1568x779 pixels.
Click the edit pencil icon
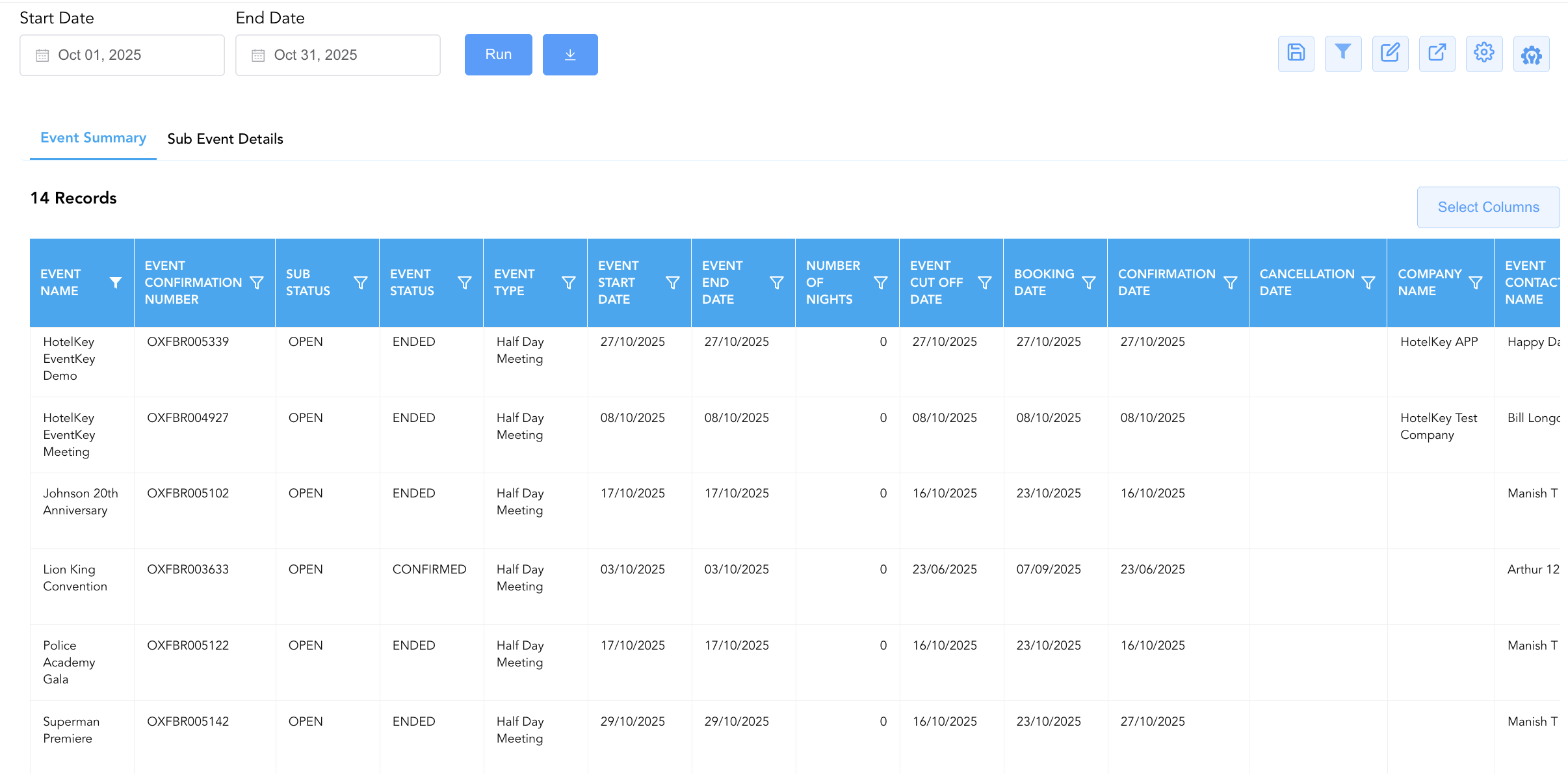coord(1390,53)
